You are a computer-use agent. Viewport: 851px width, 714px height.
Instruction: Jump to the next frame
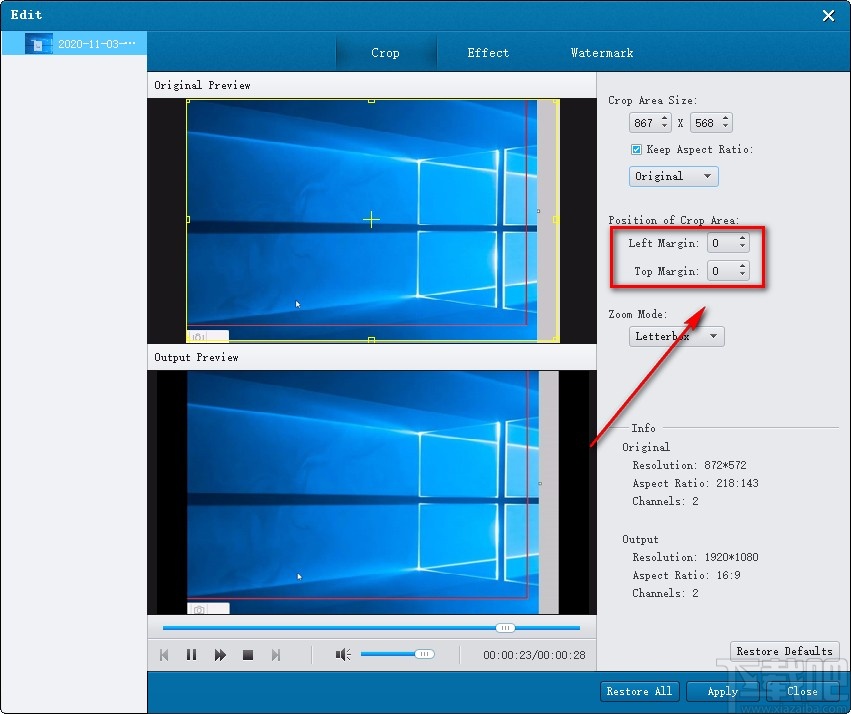click(x=276, y=655)
